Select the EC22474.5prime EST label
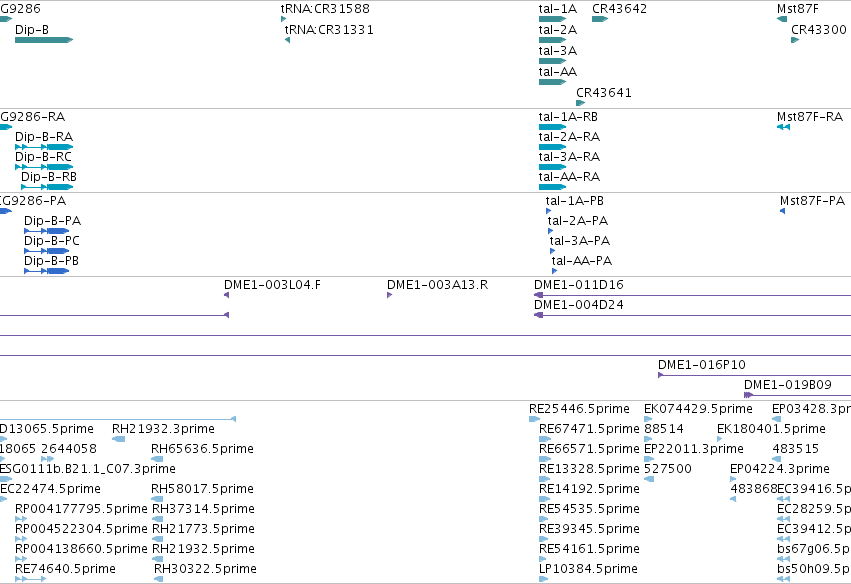Image resolution: width=851 pixels, height=584 pixels. (50, 489)
